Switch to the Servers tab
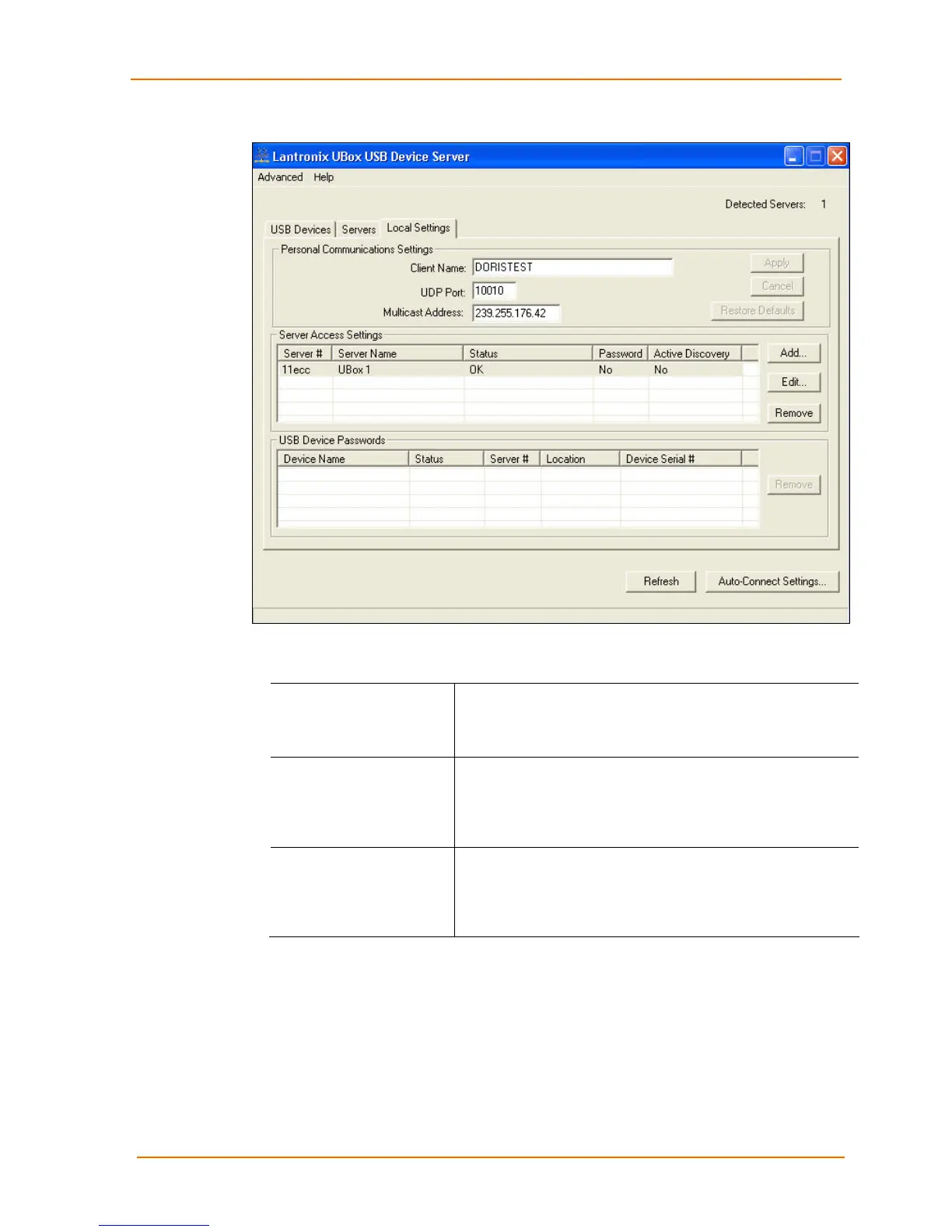This screenshot has width=952, height=1232. (x=359, y=229)
